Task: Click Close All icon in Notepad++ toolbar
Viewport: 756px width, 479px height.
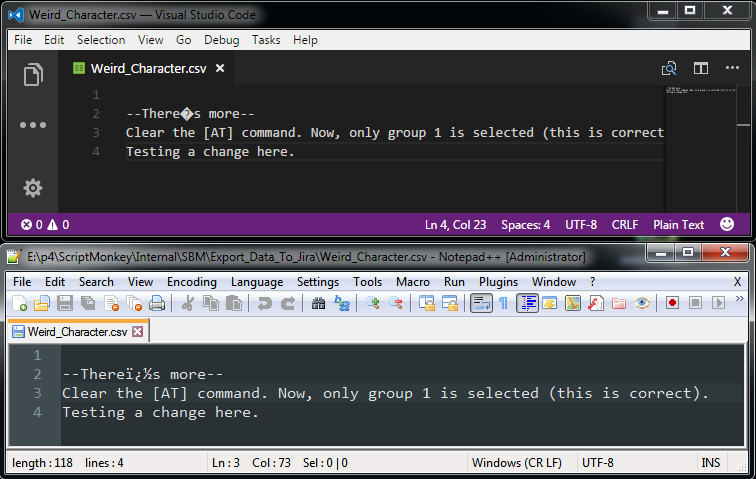Action: [134, 303]
